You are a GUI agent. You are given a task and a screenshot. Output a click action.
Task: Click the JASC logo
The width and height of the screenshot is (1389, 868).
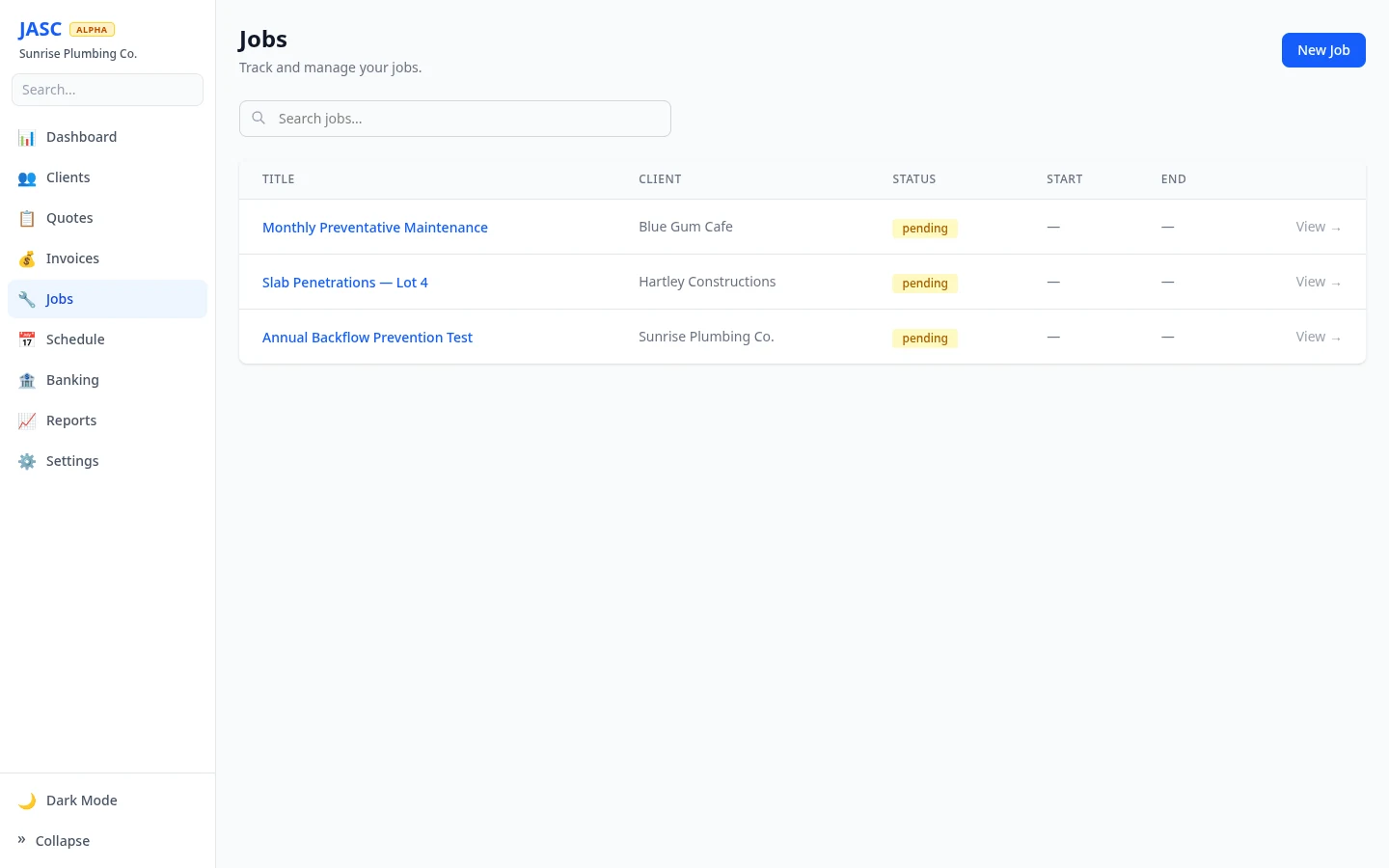41,30
